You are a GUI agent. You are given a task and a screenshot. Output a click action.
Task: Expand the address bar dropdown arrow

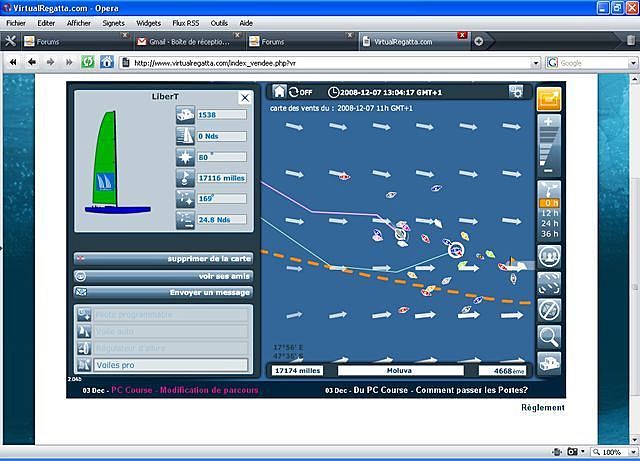pyautogui.click(x=536, y=63)
